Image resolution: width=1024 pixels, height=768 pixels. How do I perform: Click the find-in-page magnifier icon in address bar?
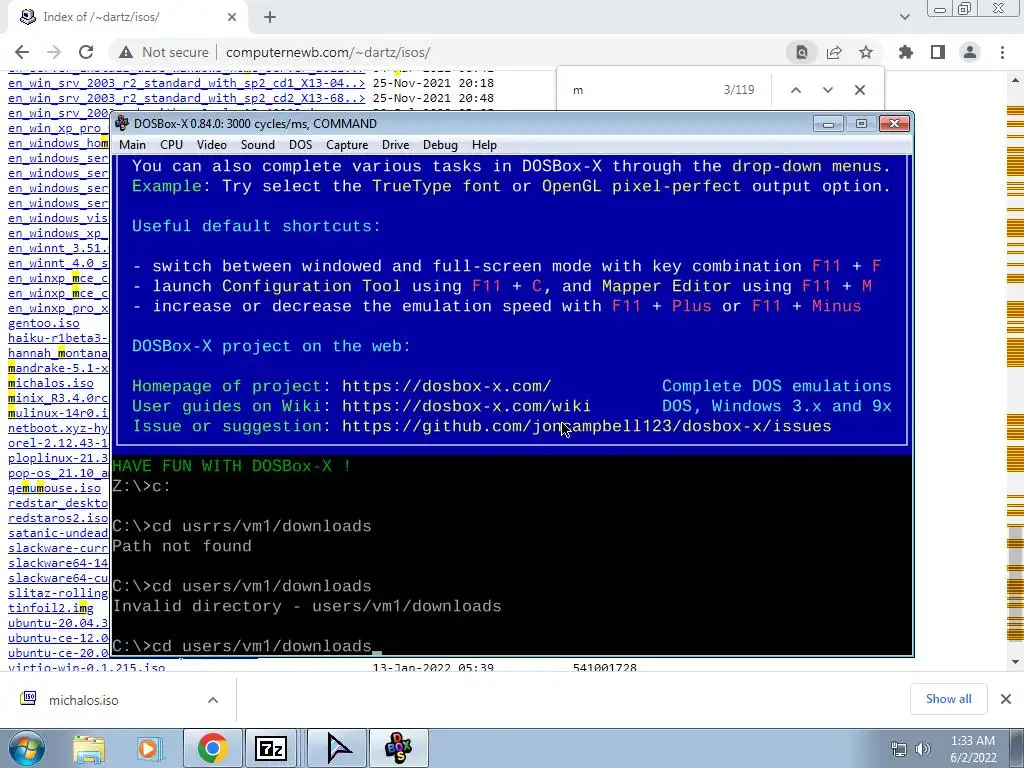point(802,52)
